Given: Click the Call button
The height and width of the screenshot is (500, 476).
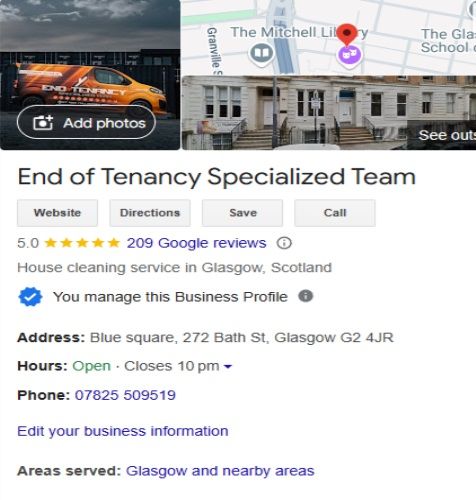Looking at the screenshot, I should pyautogui.click(x=335, y=213).
